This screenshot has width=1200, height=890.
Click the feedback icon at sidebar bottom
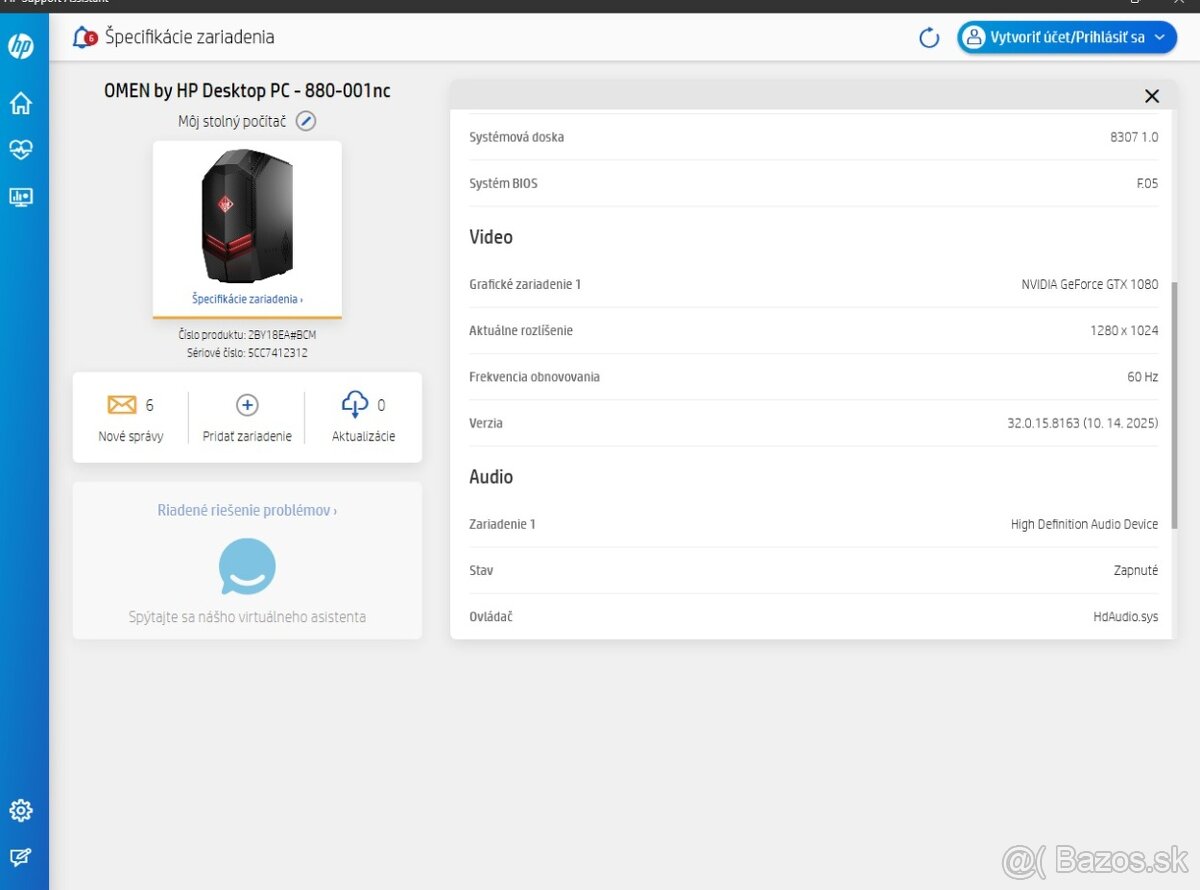(21, 857)
